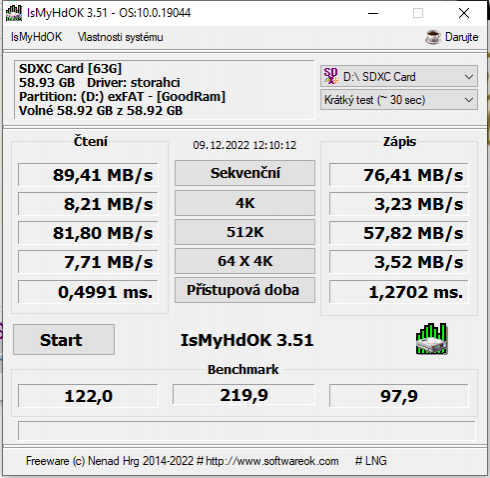This screenshot has width=490, height=478.
Task: Click the total benchmark score 219,9 field
Action: [x=244, y=395]
